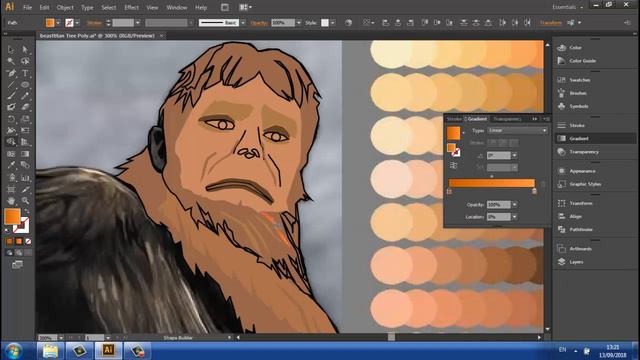Swap fill and stroke colors
640x360 pixels.
(x=27, y=211)
